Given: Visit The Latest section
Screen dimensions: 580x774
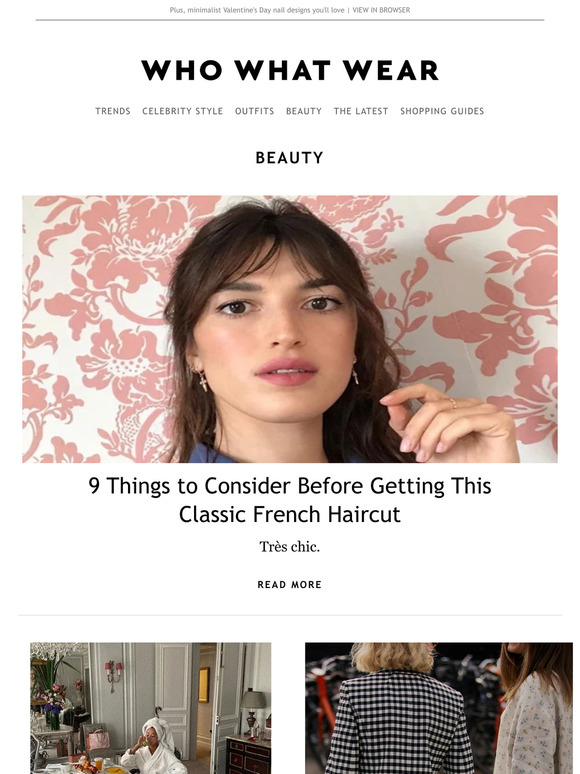Looking at the screenshot, I should pos(361,111).
